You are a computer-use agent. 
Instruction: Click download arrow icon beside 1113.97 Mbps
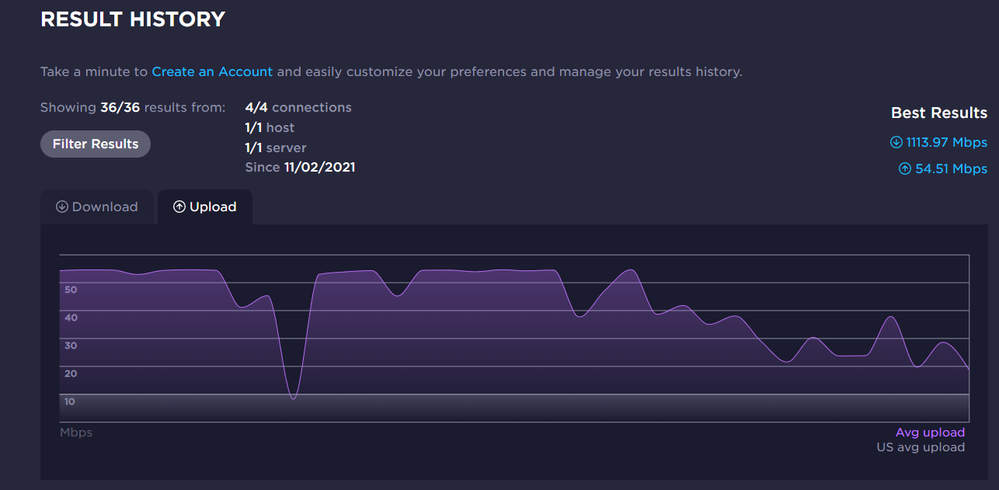point(896,142)
